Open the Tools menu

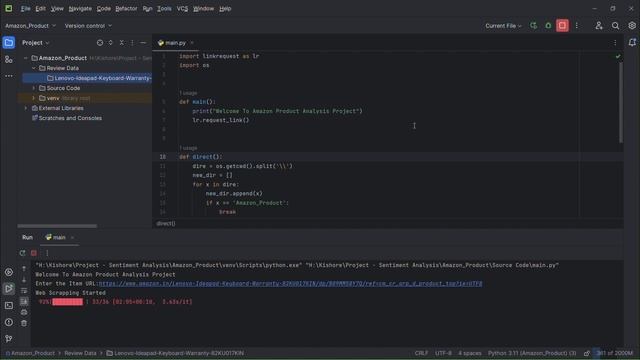(x=164, y=8)
